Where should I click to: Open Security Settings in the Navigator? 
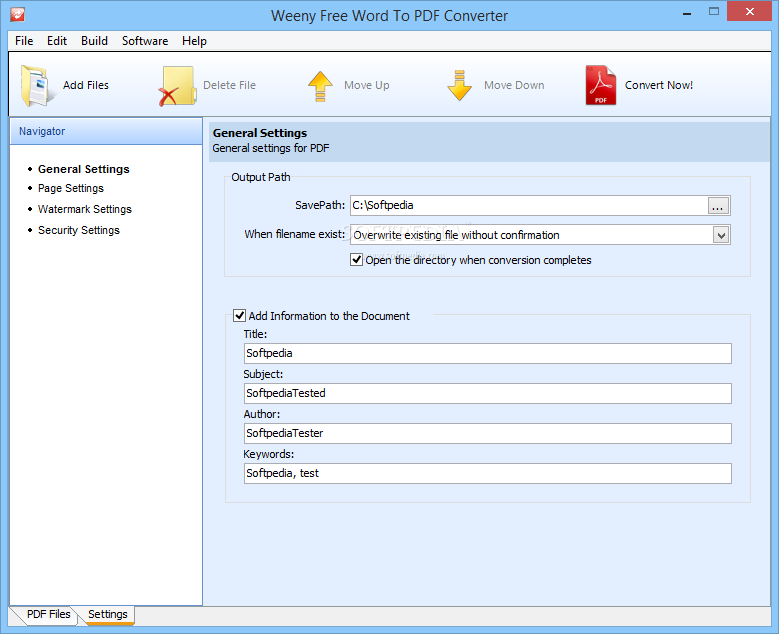pyautogui.click(x=78, y=230)
